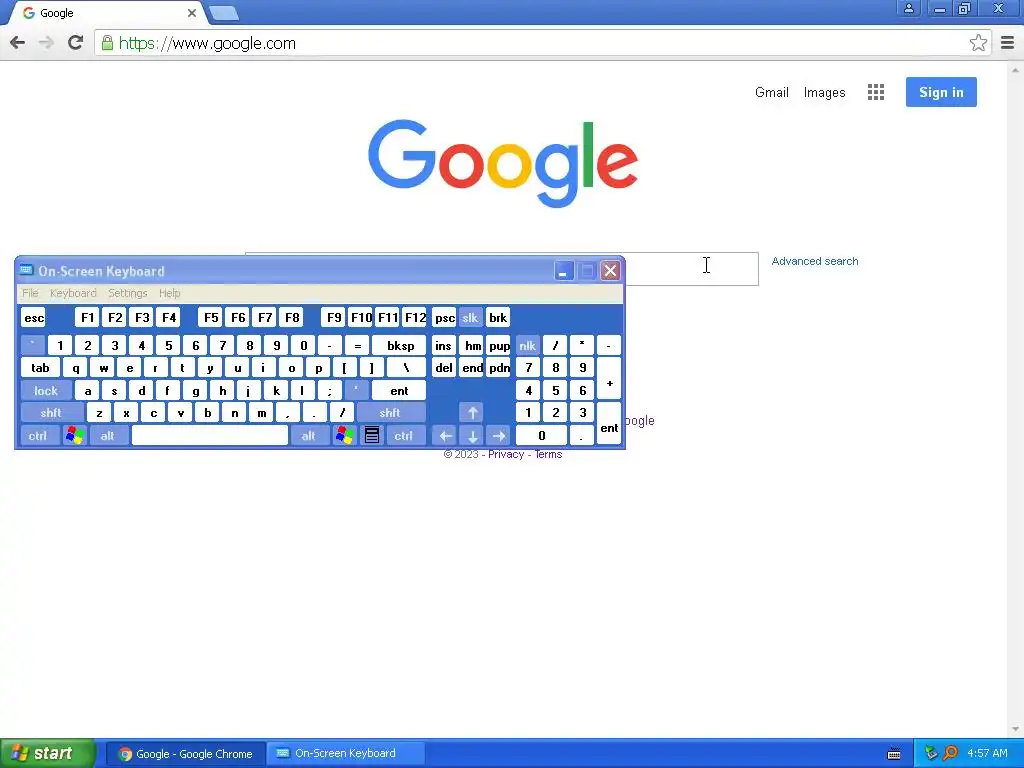The width and height of the screenshot is (1024, 768).
Task: Toggle the left ctrl key
Action: (39, 436)
